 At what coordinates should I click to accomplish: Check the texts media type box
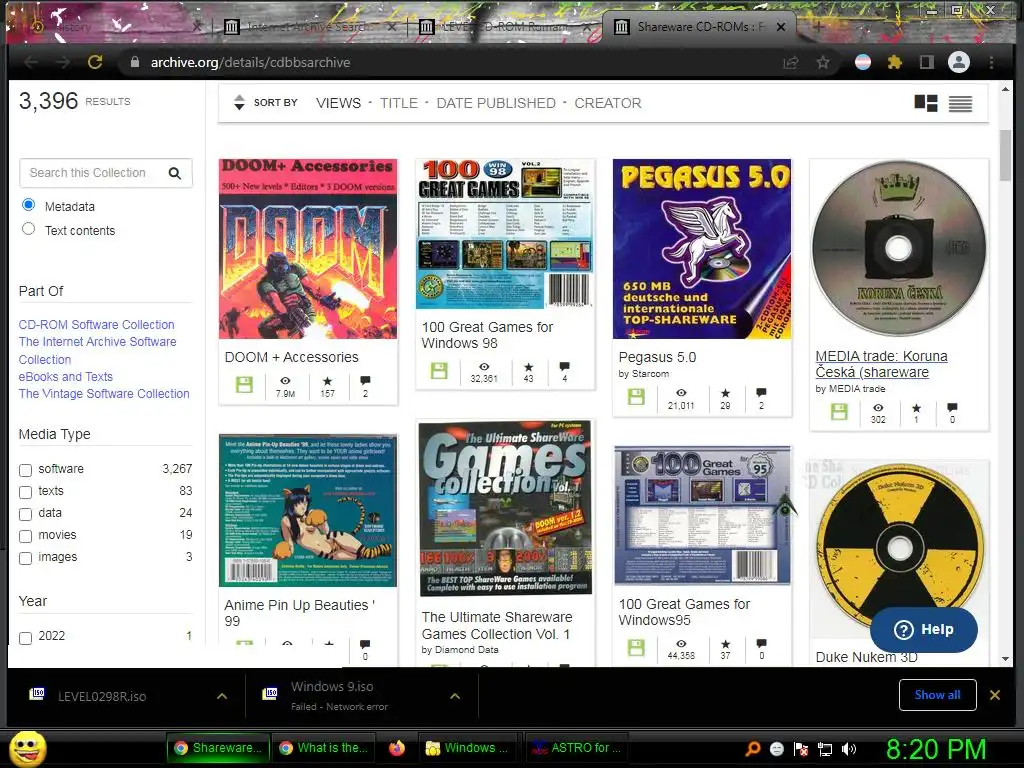coord(25,492)
